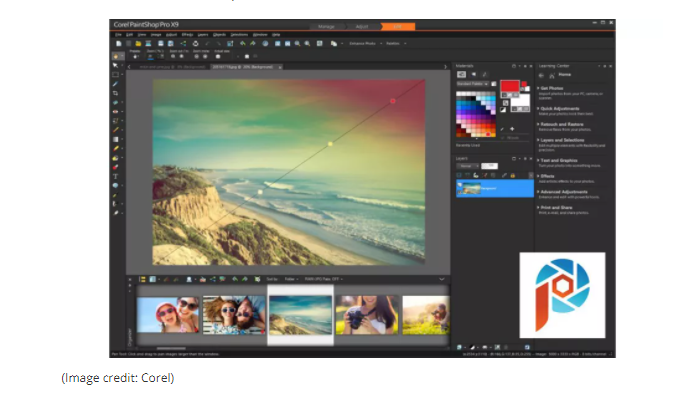
Task: Open the Materials palette selection dropdown
Action: [x=472, y=83]
